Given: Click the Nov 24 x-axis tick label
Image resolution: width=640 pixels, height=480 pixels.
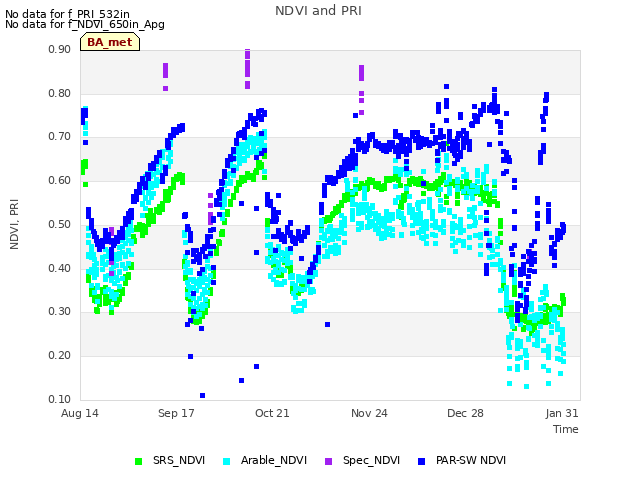Looking at the screenshot, I should pyautogui.click(x=369, y=413).
